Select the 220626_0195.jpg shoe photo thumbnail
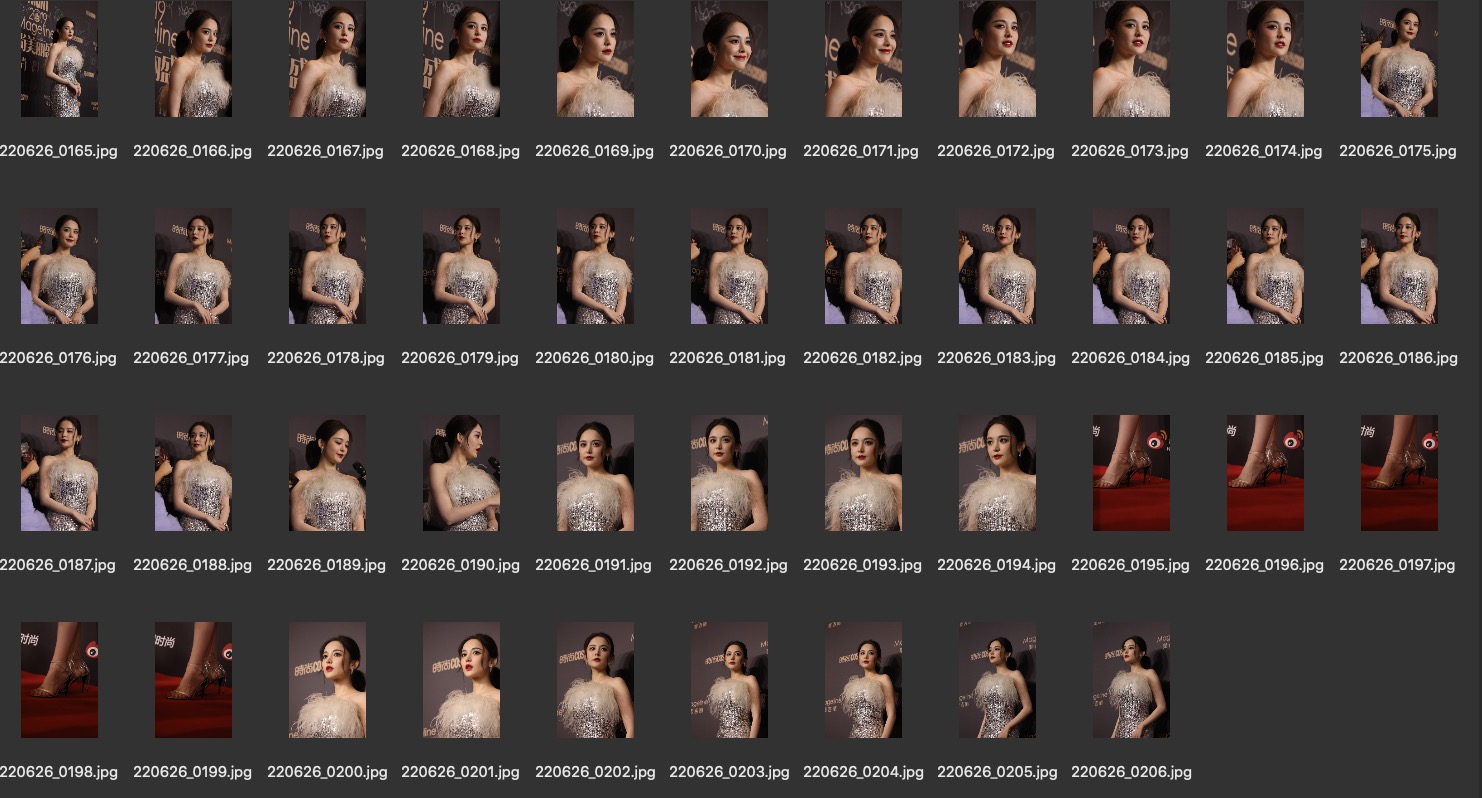Screen dimensions: 1482x798 click(1131, 473)
